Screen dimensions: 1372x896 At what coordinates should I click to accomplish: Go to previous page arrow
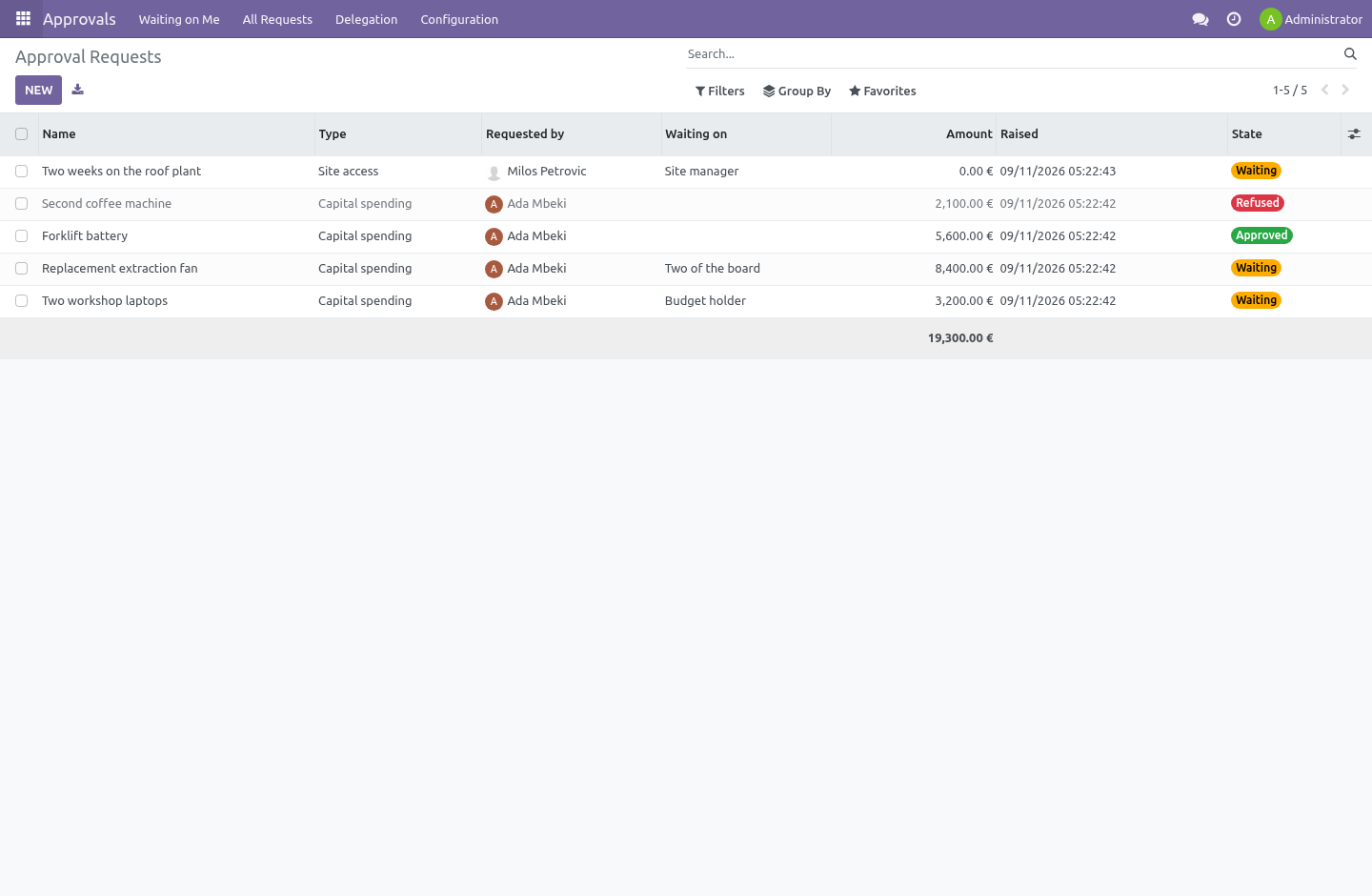[1324, 90]
